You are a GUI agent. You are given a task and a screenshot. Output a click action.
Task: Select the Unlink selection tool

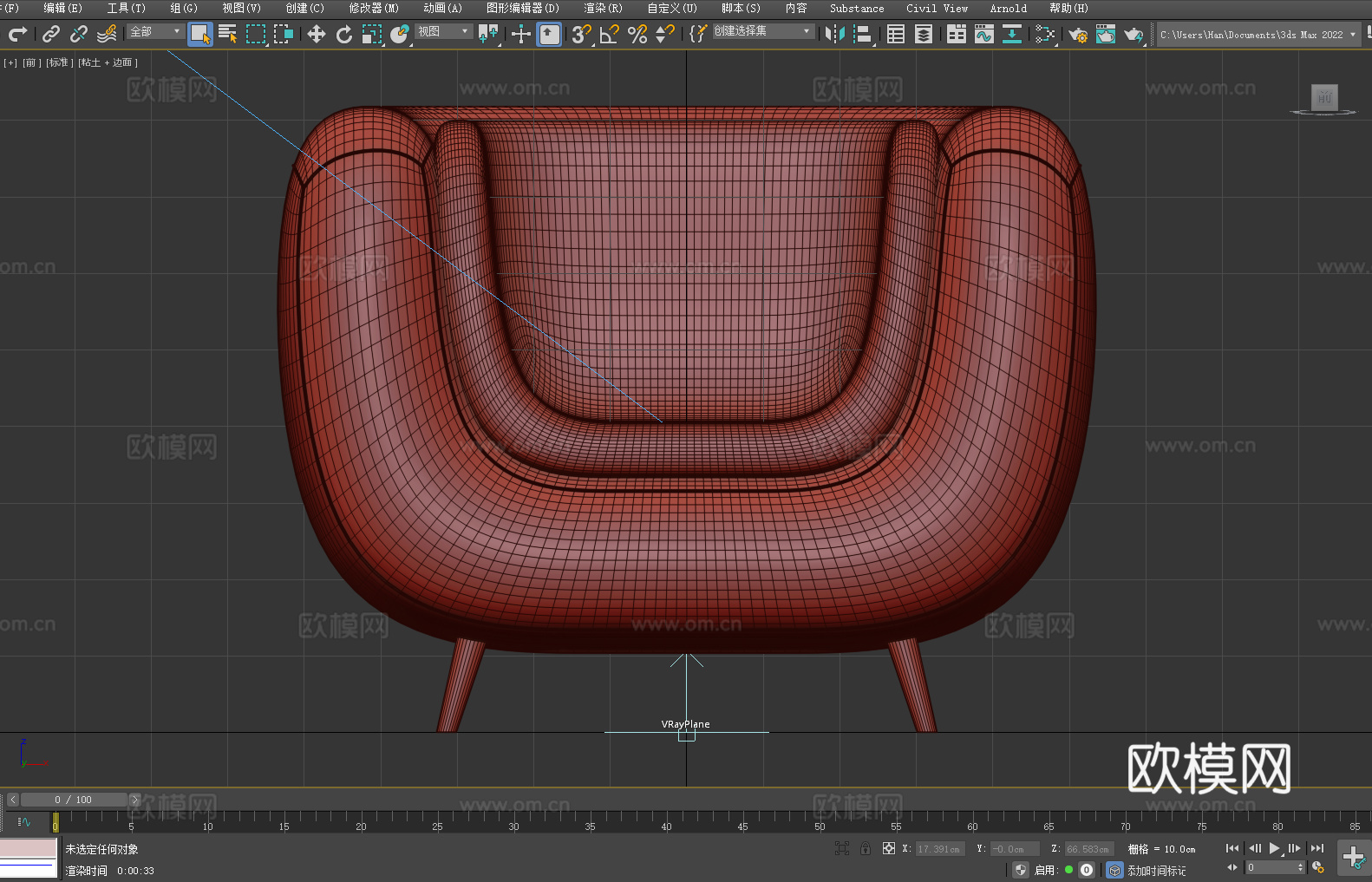pyautogui.click(x=79, y=34)
